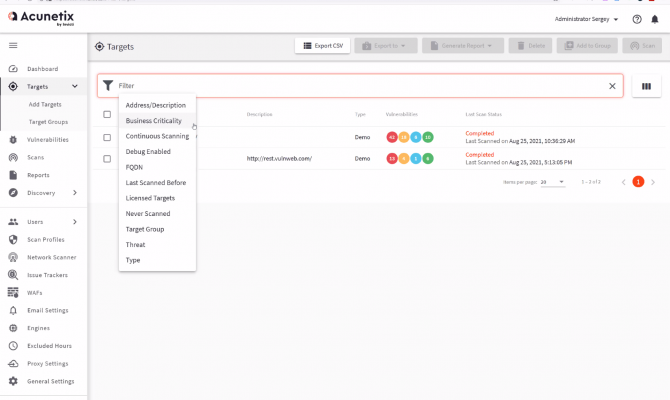Screen dimensions: 670x400
Task: Click the help question mark icon
Action: click(637, 19)
